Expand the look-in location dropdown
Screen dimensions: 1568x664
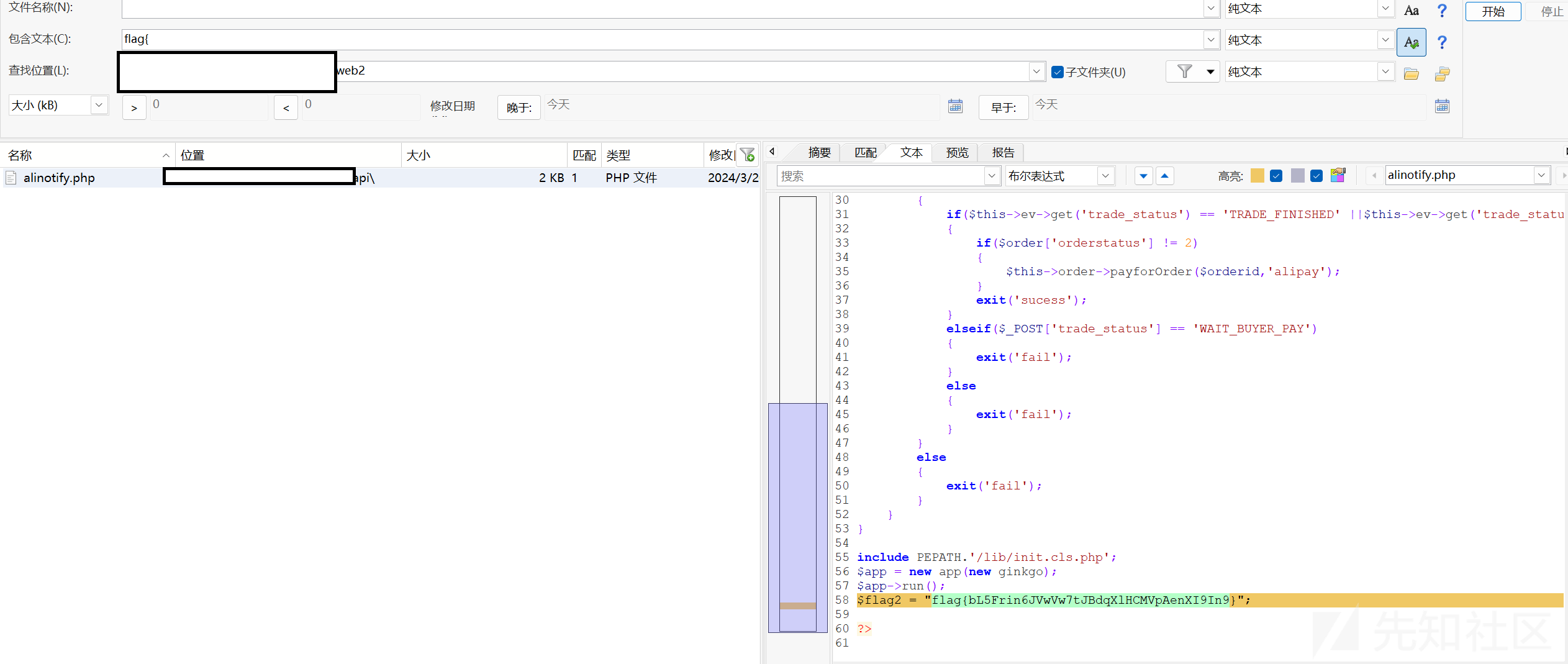click(1036, 71)
